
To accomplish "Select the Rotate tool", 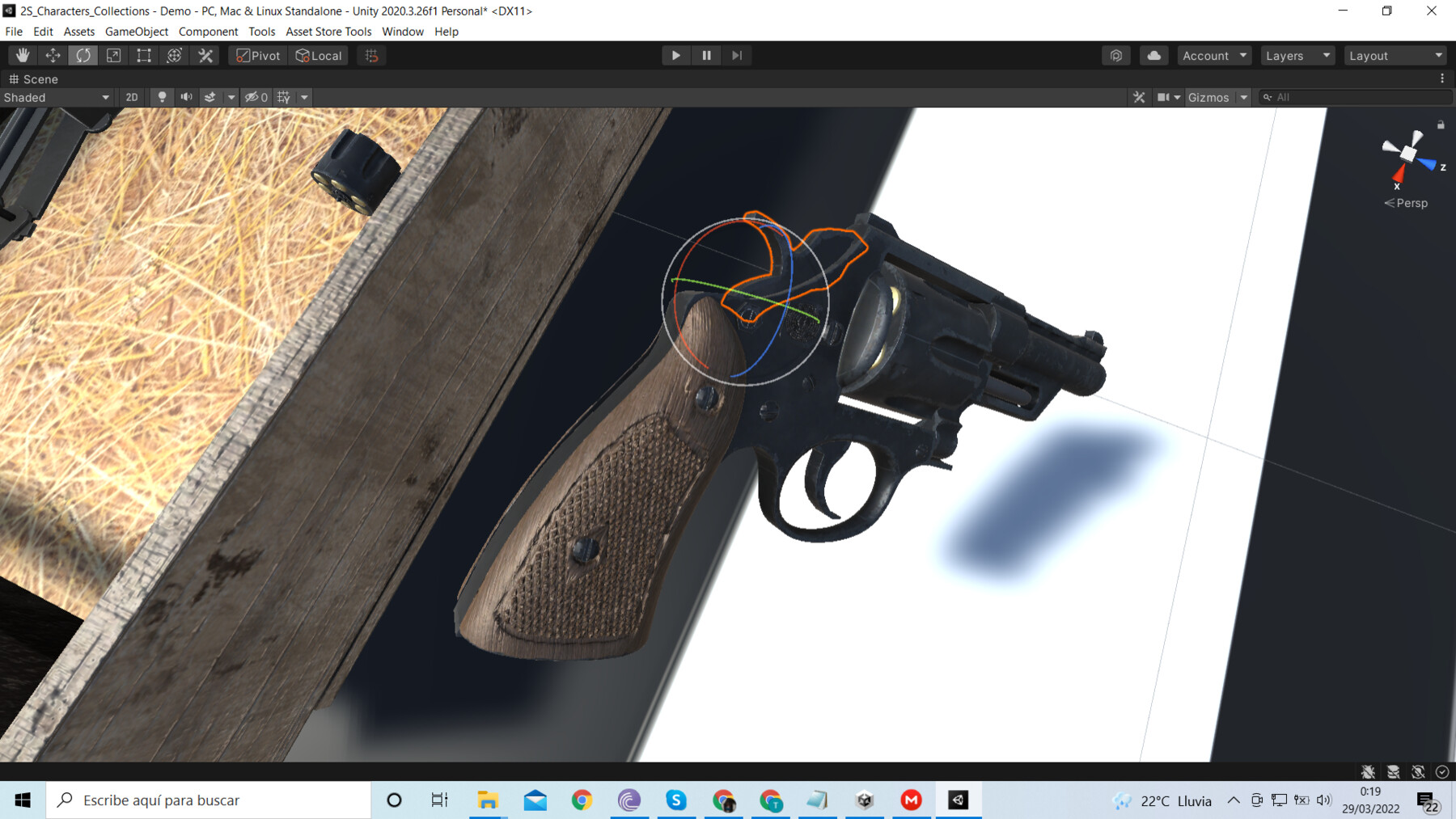I will 83,55.
